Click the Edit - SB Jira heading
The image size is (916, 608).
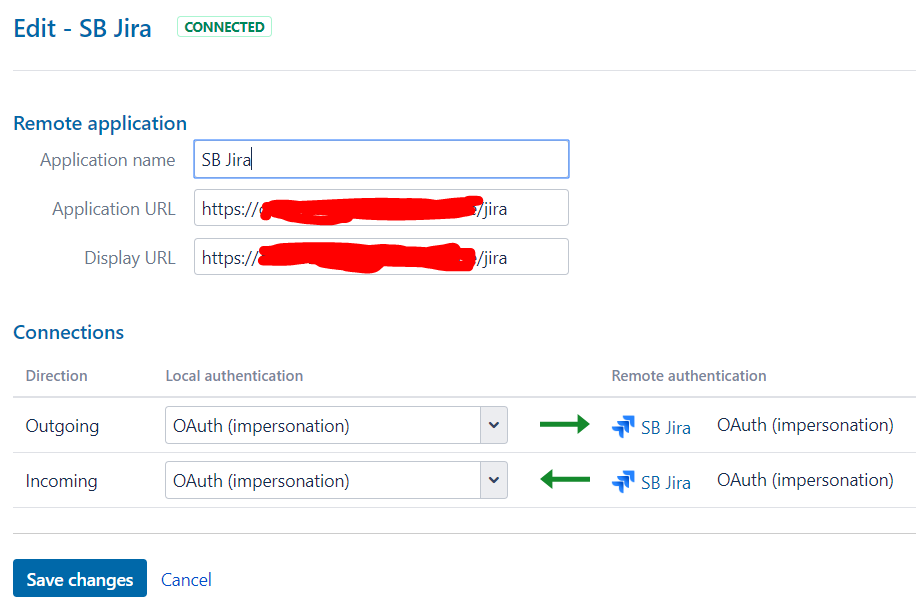pyautogui.click(x=82, y=28)
